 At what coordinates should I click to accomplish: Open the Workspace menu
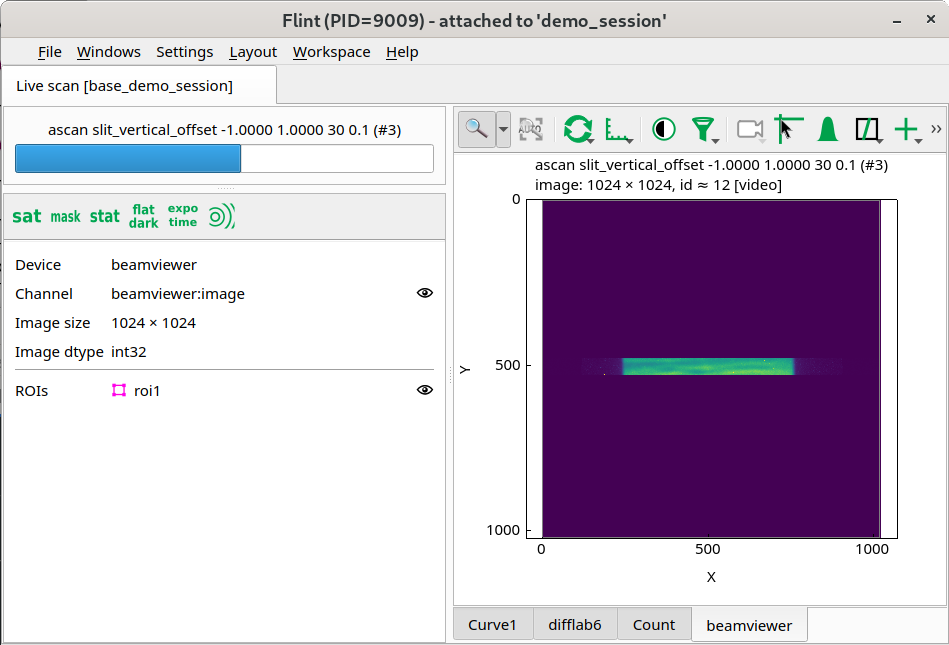[x=332, y=52]
